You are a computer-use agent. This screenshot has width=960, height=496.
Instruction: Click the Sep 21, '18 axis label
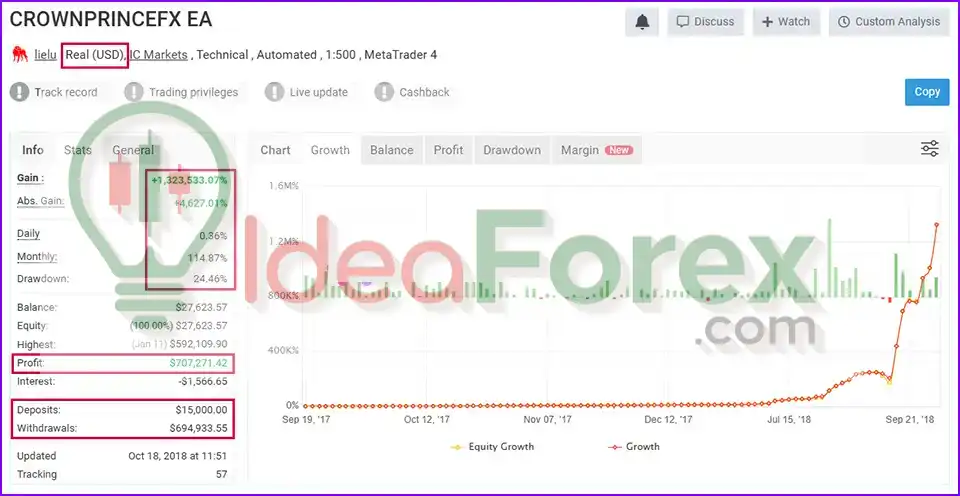click(x=909, y=420)
